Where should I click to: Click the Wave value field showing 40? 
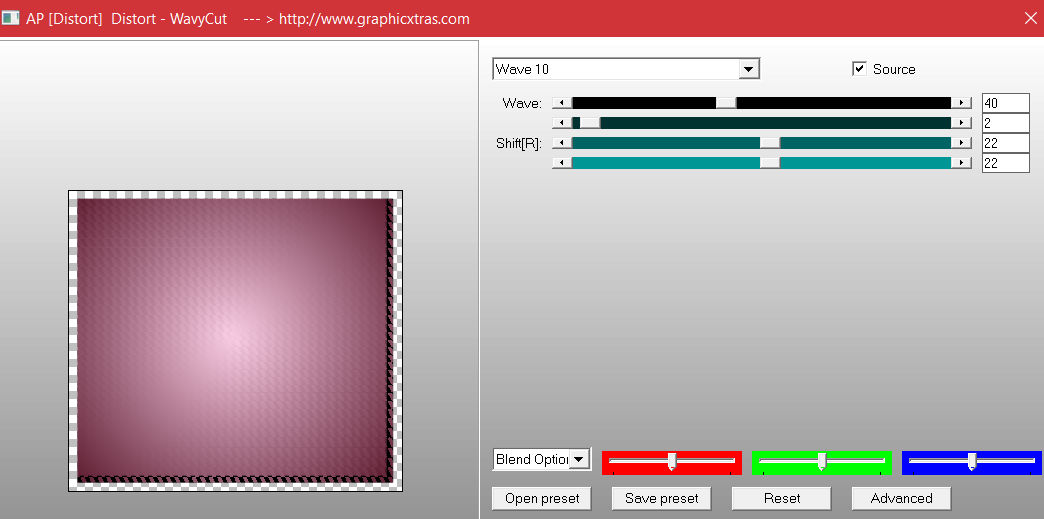coord(1005,103)
